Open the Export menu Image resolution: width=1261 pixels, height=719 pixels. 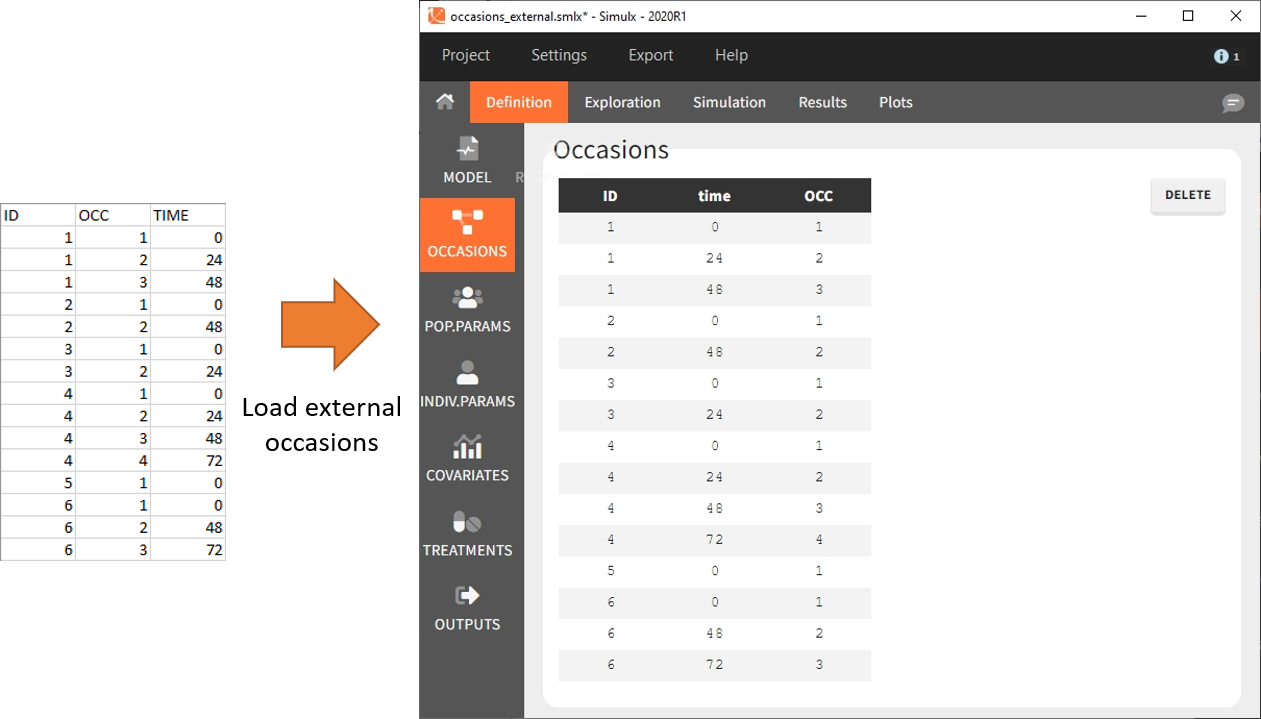[651, 55]
